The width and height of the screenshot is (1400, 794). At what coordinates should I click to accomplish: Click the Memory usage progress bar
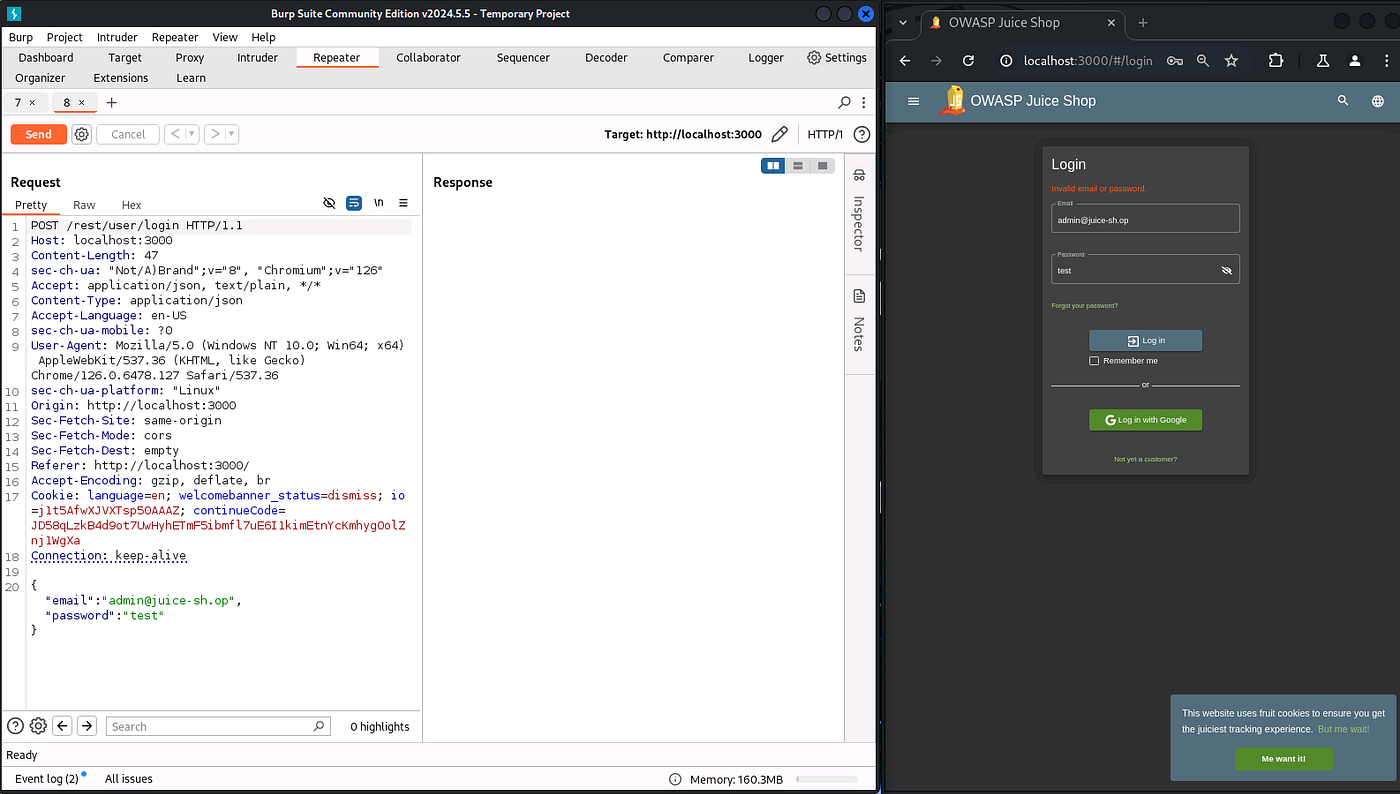pyautogui.click(x=827, y=779)
